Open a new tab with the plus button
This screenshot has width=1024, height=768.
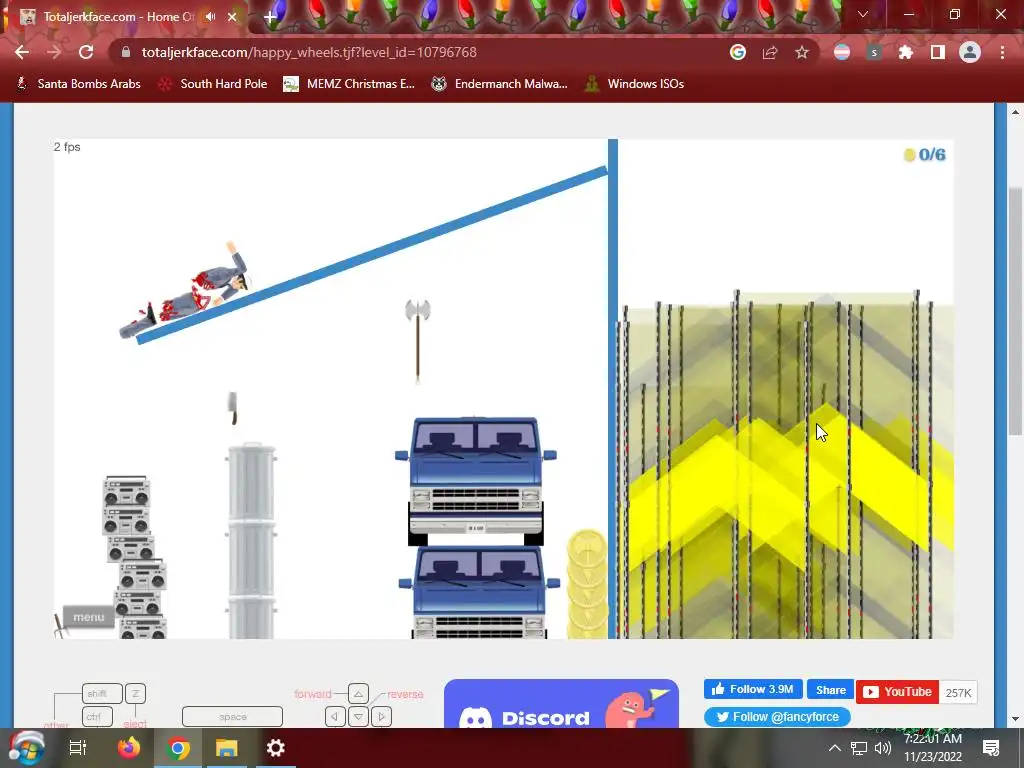pyautogui.click(x=270, y=17)
